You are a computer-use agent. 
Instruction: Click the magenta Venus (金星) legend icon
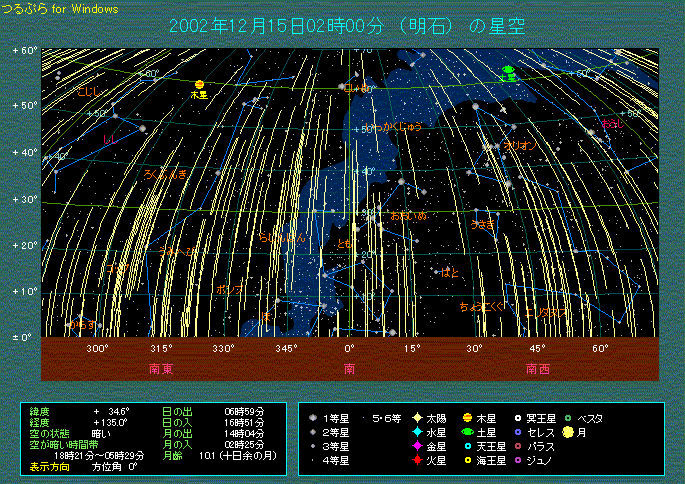point(416,446)
